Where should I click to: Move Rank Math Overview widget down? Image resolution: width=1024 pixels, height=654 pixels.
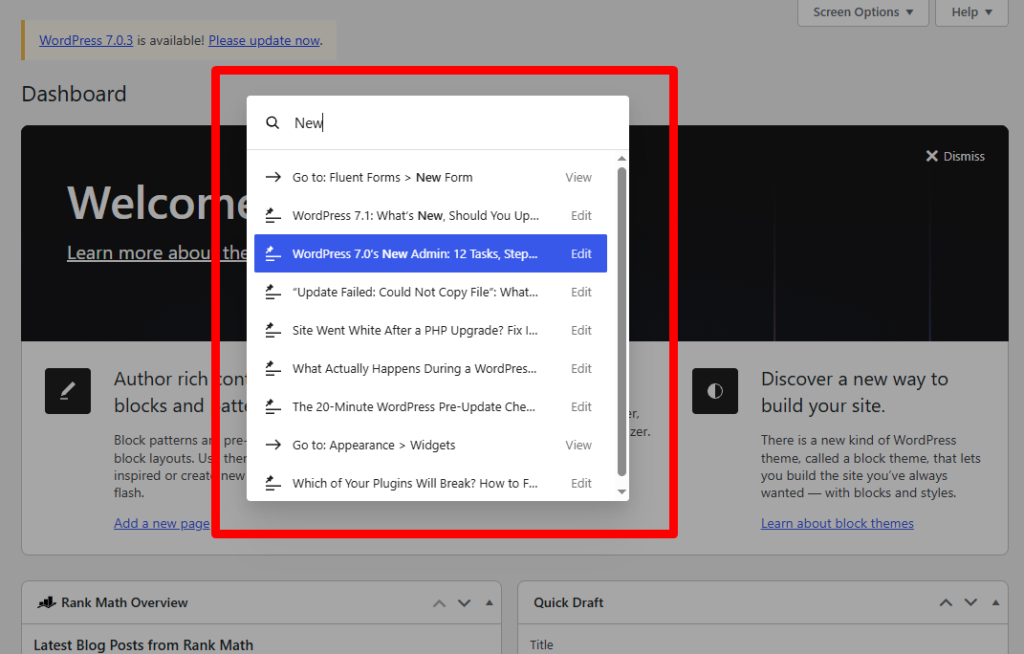[x=464, y=603]
